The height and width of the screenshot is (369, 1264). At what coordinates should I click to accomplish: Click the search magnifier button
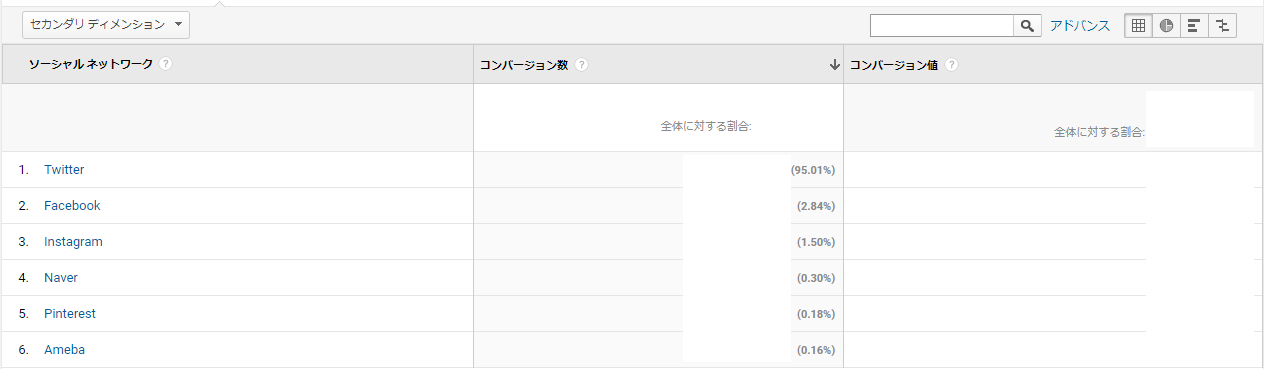coord(1028,26)
